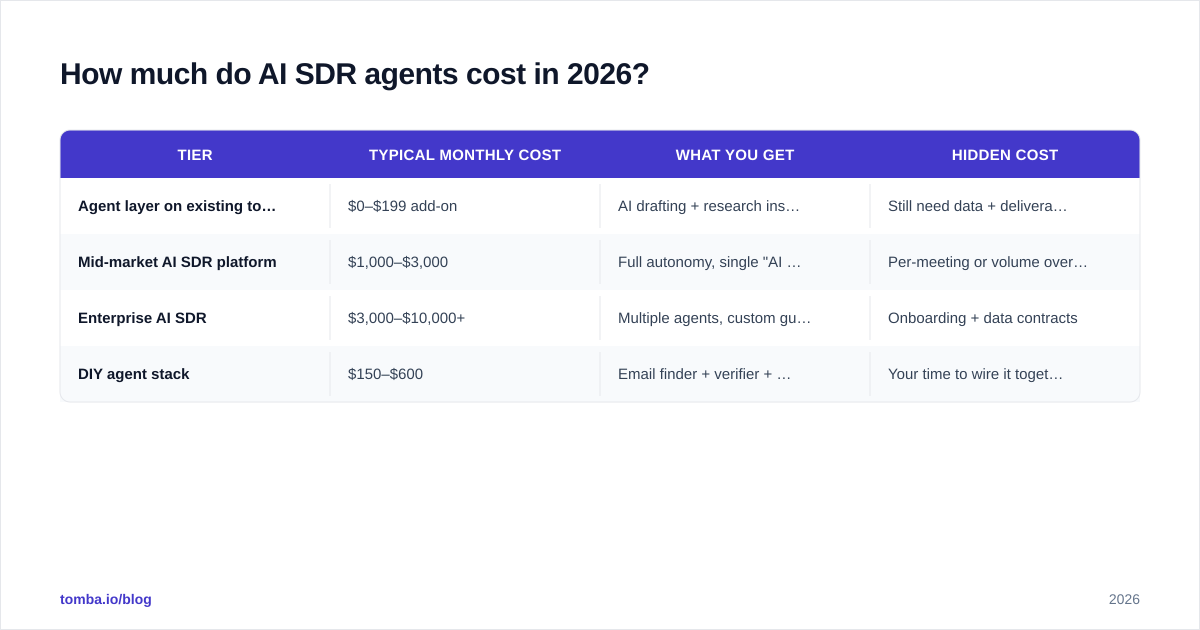Click the TYPICAL MONTHLY COST column header
This screenshot has height=630, width=1200.
[465, 155]
